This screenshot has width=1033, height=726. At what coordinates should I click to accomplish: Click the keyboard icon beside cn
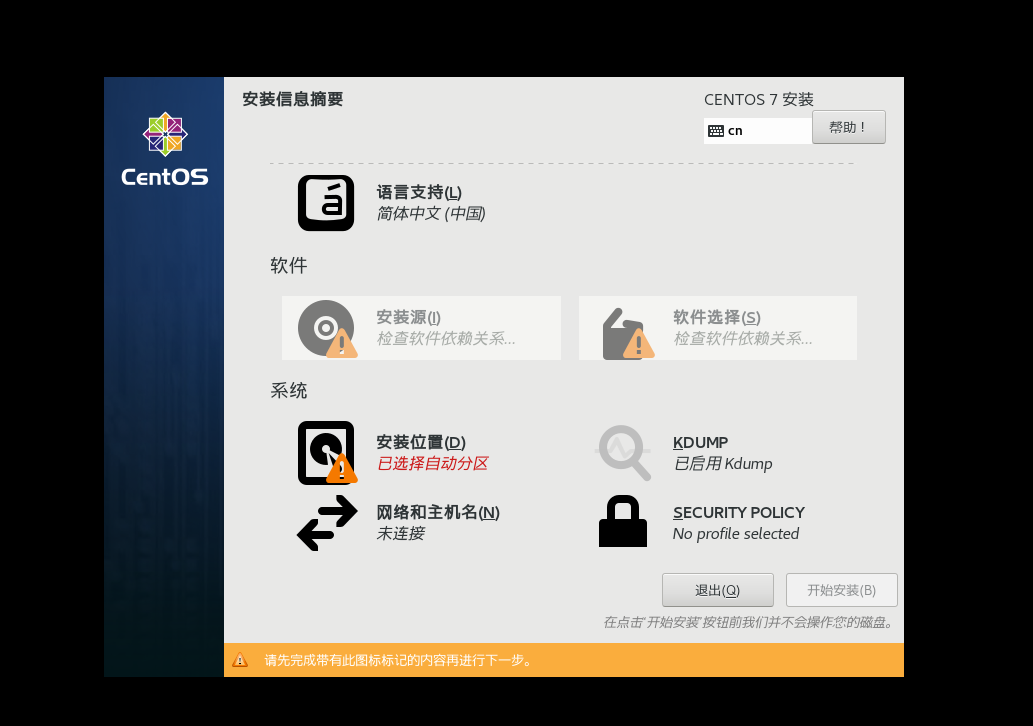point(716,131)
